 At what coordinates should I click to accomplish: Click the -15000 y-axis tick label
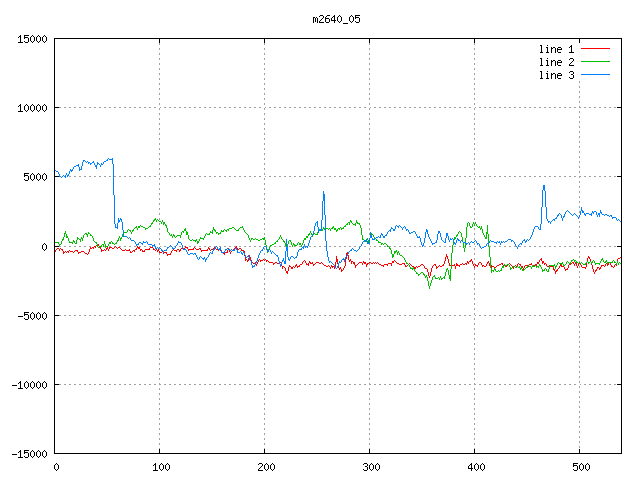click(29, 453)
